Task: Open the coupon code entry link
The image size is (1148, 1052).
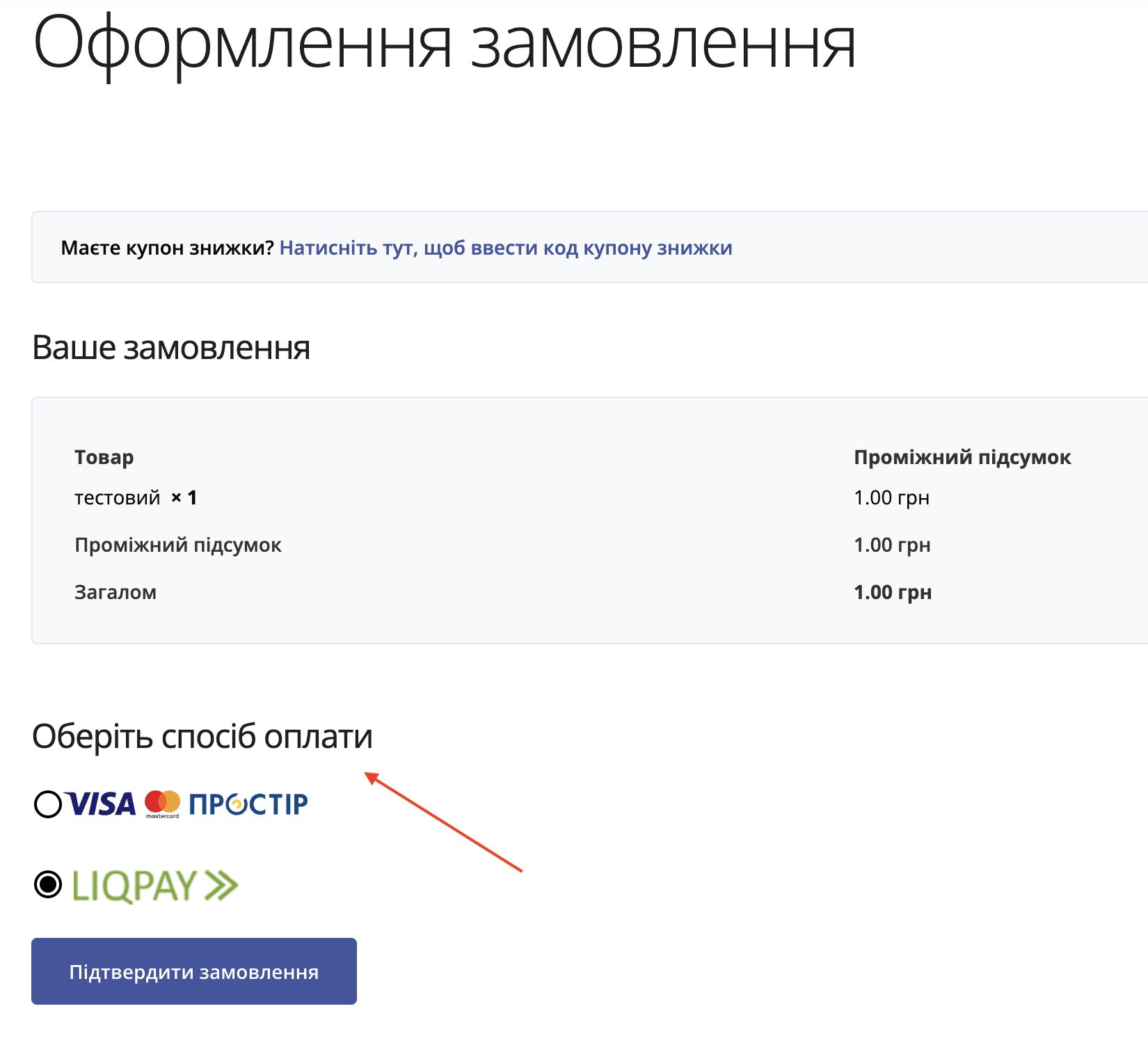Action: [x=506, y=248]
